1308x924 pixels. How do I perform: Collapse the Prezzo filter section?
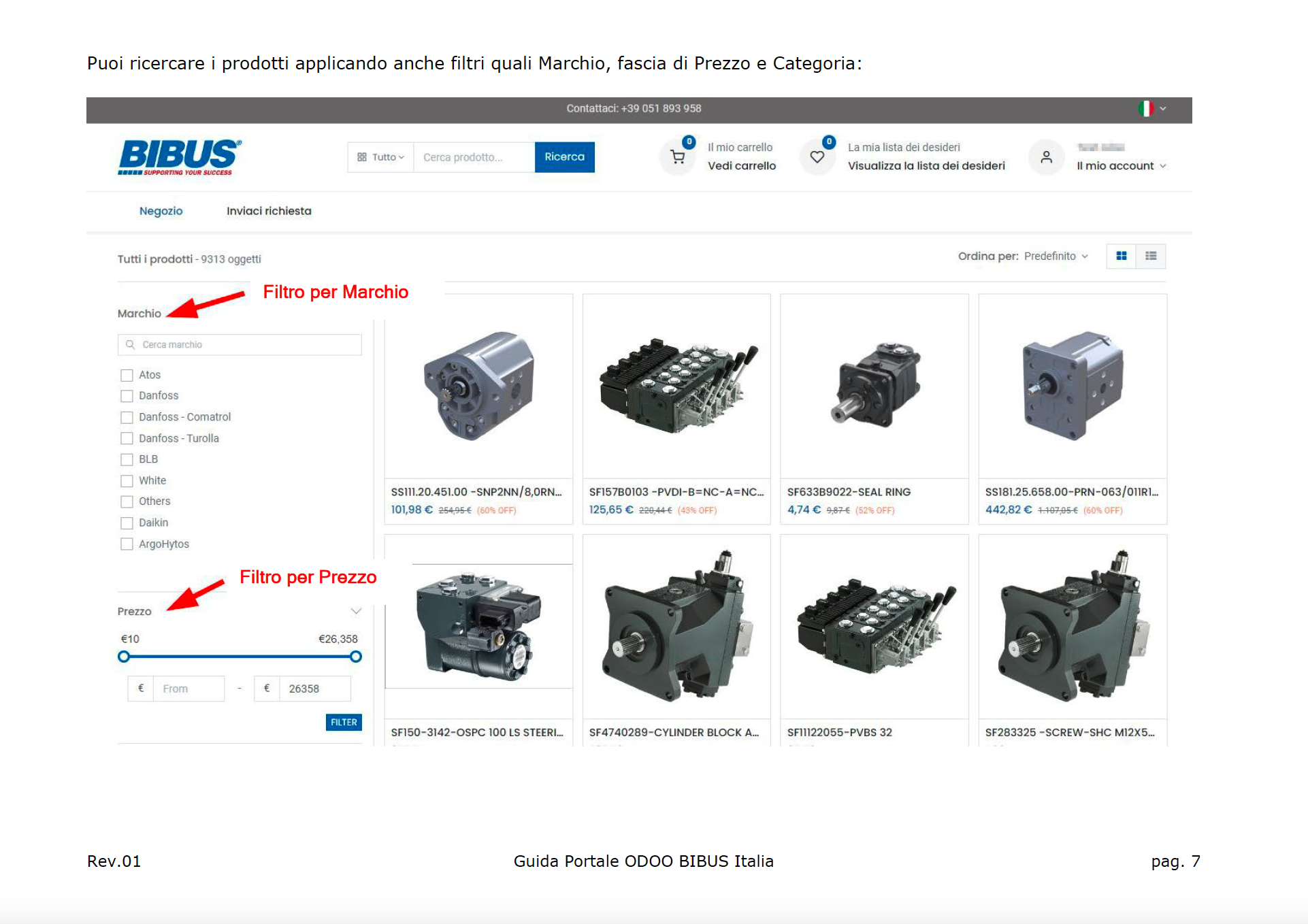355,611
